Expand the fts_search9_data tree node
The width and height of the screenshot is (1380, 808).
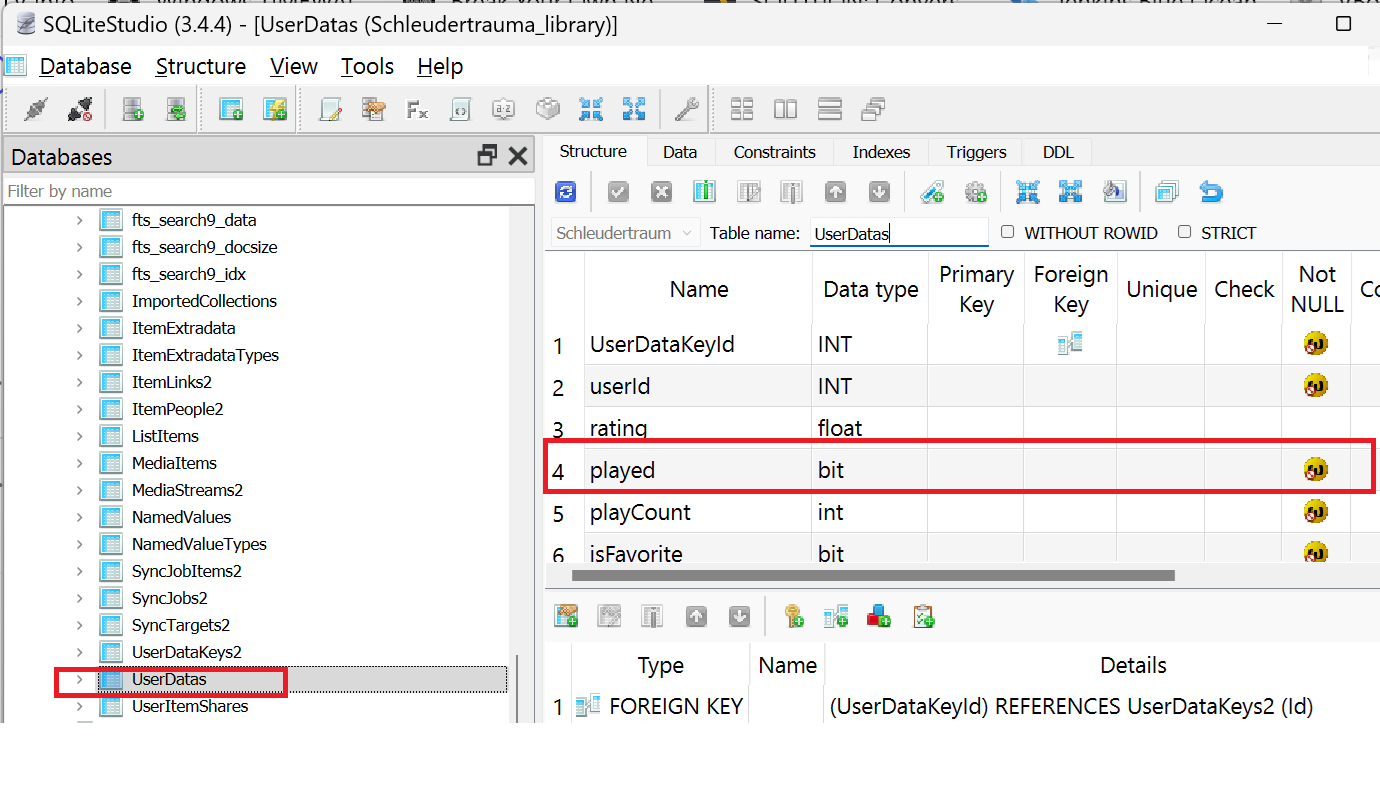[x=80, y=220]
